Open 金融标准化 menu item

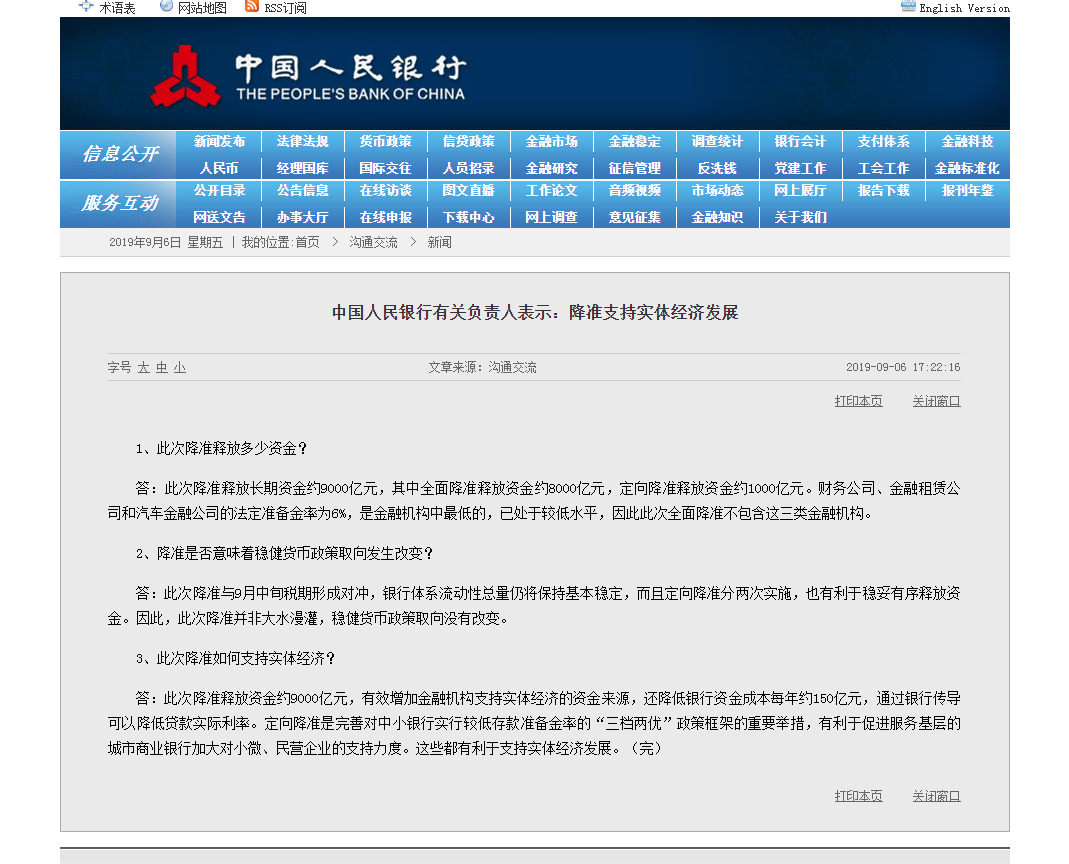(967, 168)
